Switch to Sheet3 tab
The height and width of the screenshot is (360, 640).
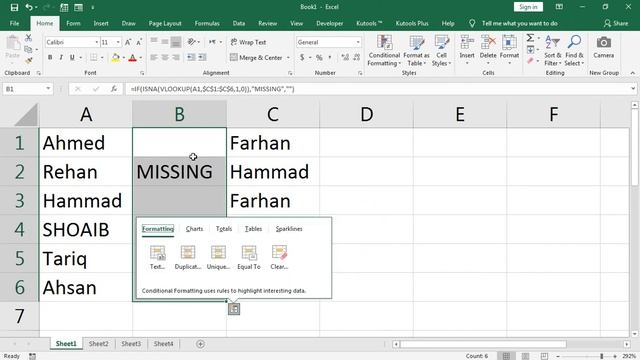click(131, 344)
